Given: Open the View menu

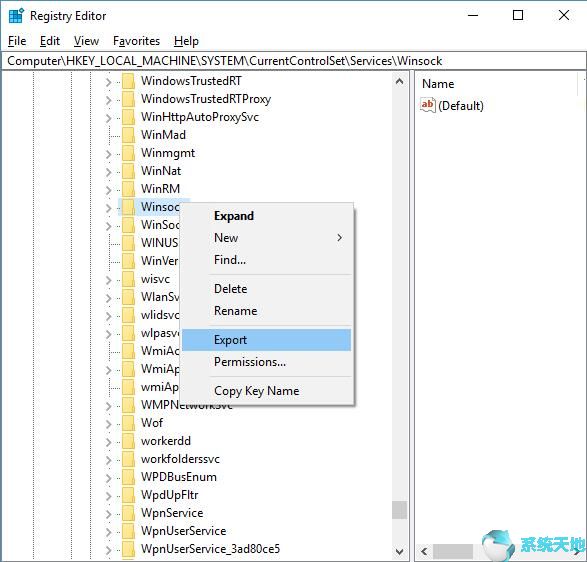Looking at the screenshot, I should [x=86, y=41].
